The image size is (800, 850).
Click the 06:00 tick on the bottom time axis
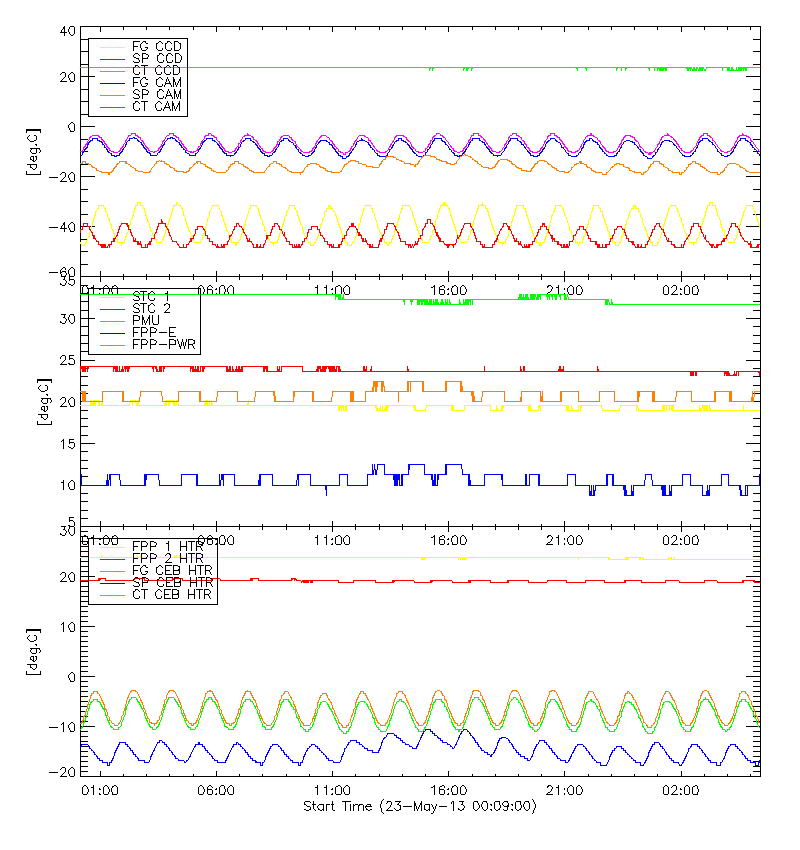tap(216, 791)
